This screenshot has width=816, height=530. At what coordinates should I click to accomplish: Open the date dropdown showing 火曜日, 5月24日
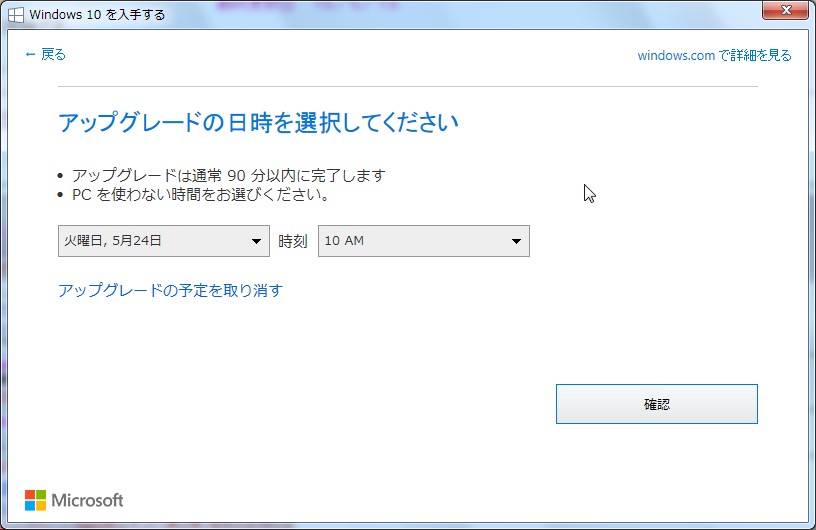[163, 241]
